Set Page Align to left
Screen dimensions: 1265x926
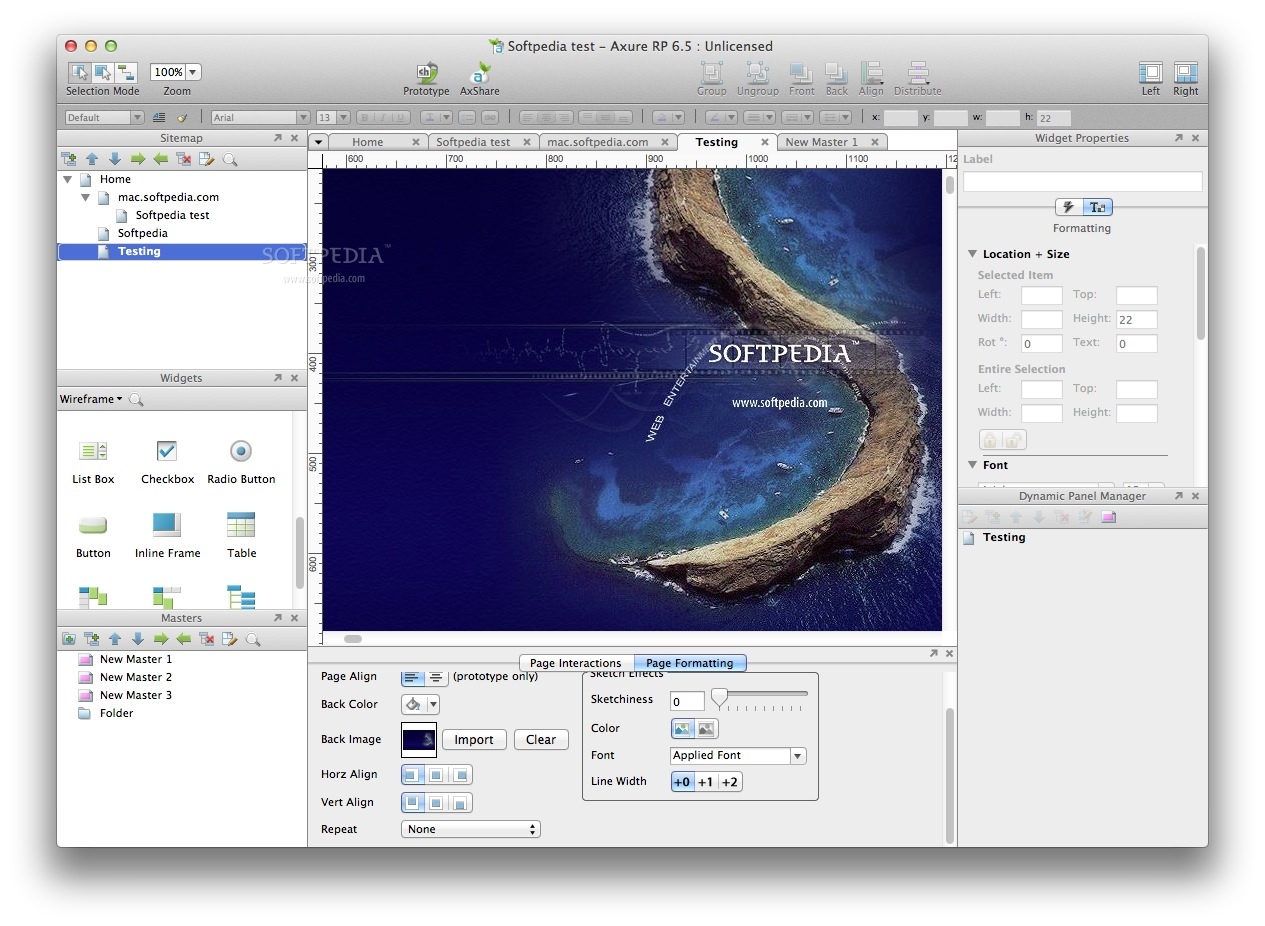point(412,677)
